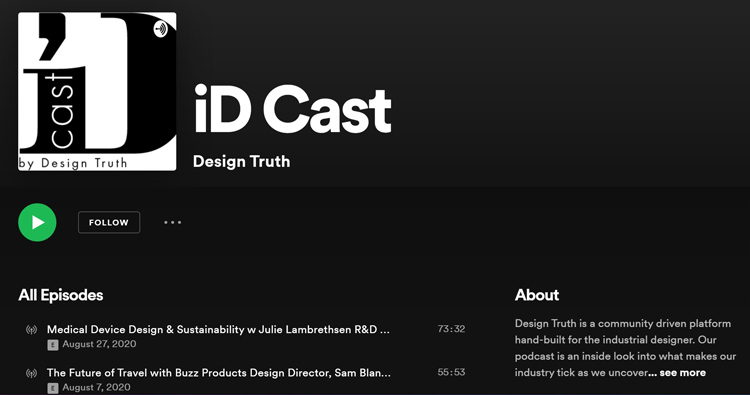Screen dimensions: 750x395
Task: Click the Anchor logo on cover art
Action: [x=161, y=29]
